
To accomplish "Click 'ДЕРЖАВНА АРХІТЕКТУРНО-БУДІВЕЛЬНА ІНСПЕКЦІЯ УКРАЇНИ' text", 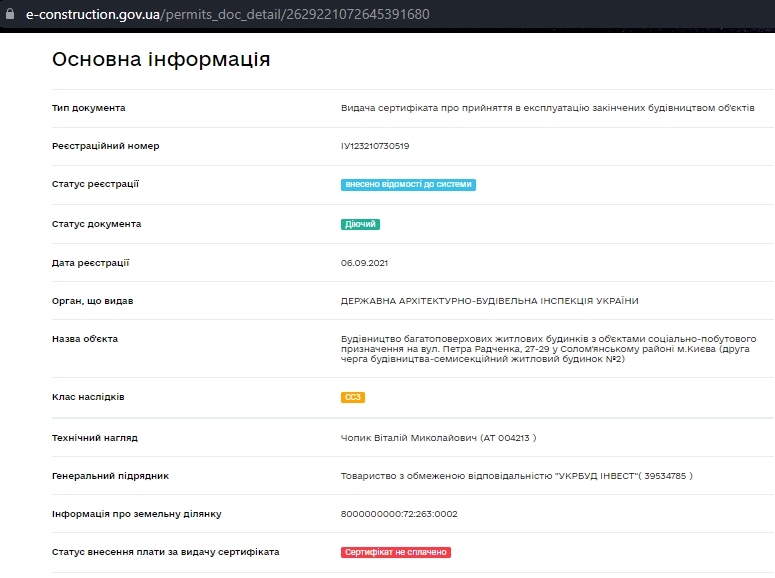I will pos(489,301).
